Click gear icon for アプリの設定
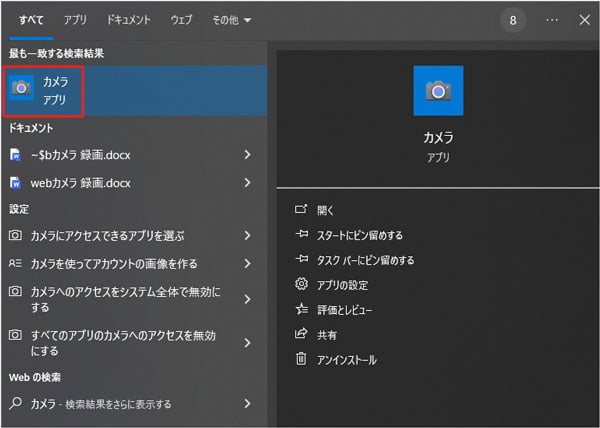The height and width of the screenshot is (428, 600). click(x=302, y=284)
